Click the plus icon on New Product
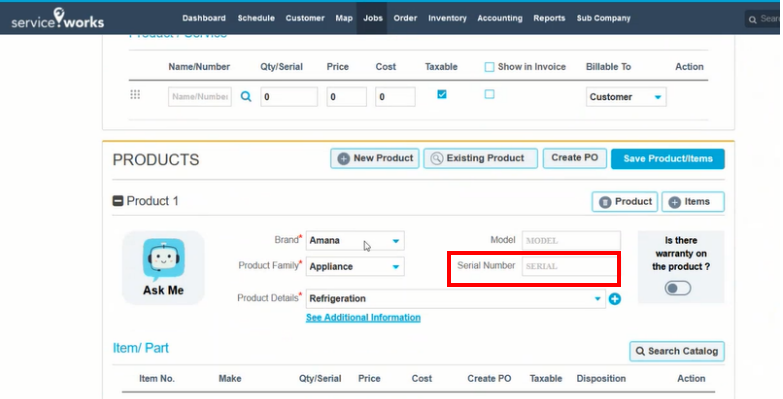The image size is (783, 399). 344,158
